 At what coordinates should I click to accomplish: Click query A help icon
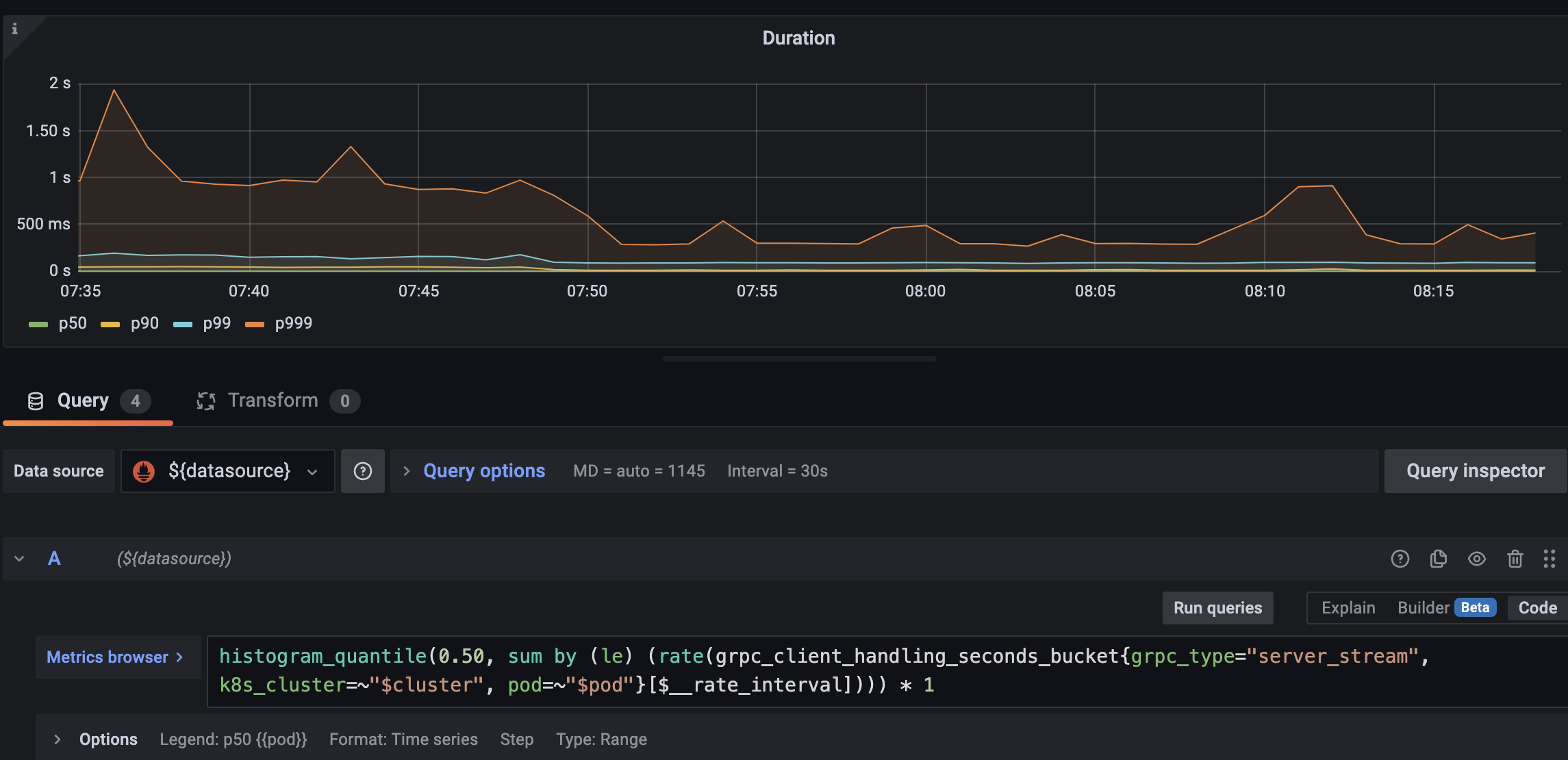tap(1400, 559)
